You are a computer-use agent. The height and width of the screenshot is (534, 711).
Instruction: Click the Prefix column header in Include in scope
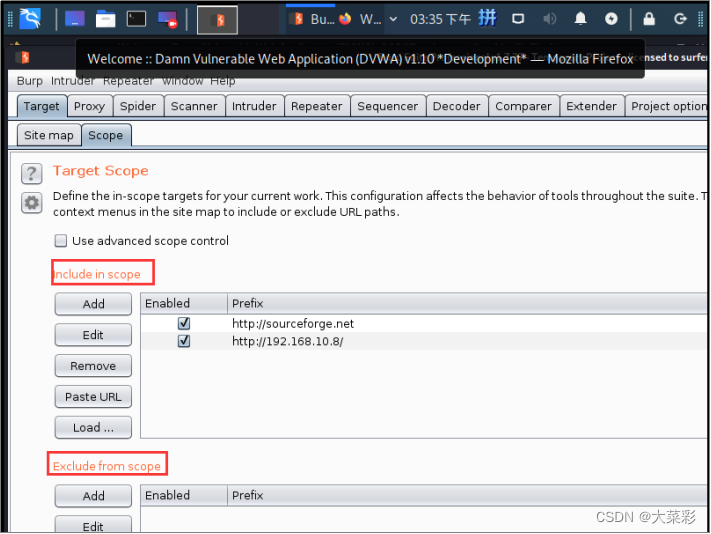click(467, 303)
